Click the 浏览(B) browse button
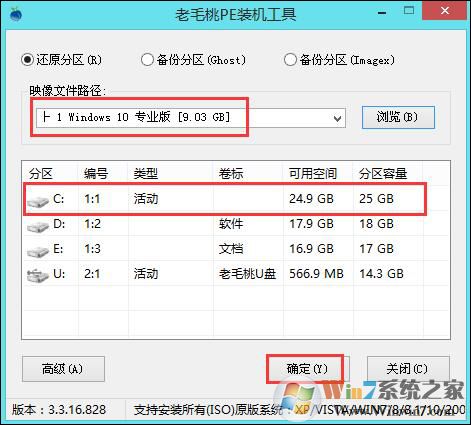This screenshot has height=425, width=471. coord(398,117)
